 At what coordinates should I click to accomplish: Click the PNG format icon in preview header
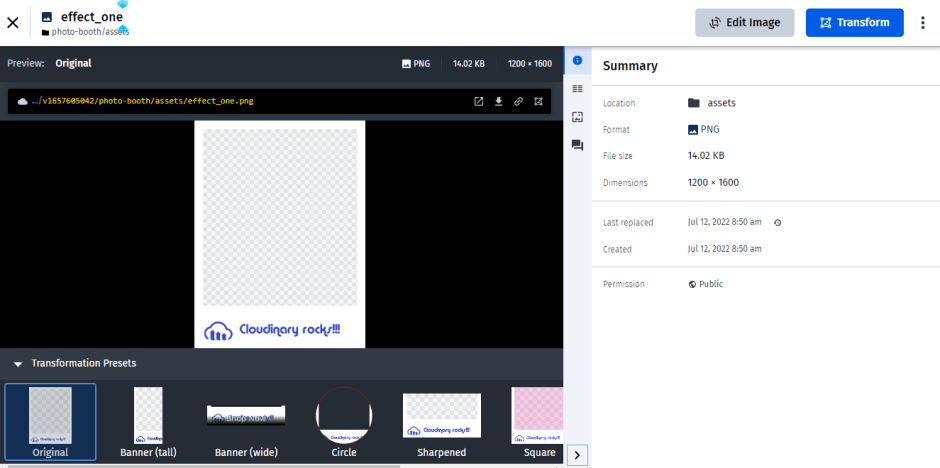pyautogui.click(x=406, y=64)
